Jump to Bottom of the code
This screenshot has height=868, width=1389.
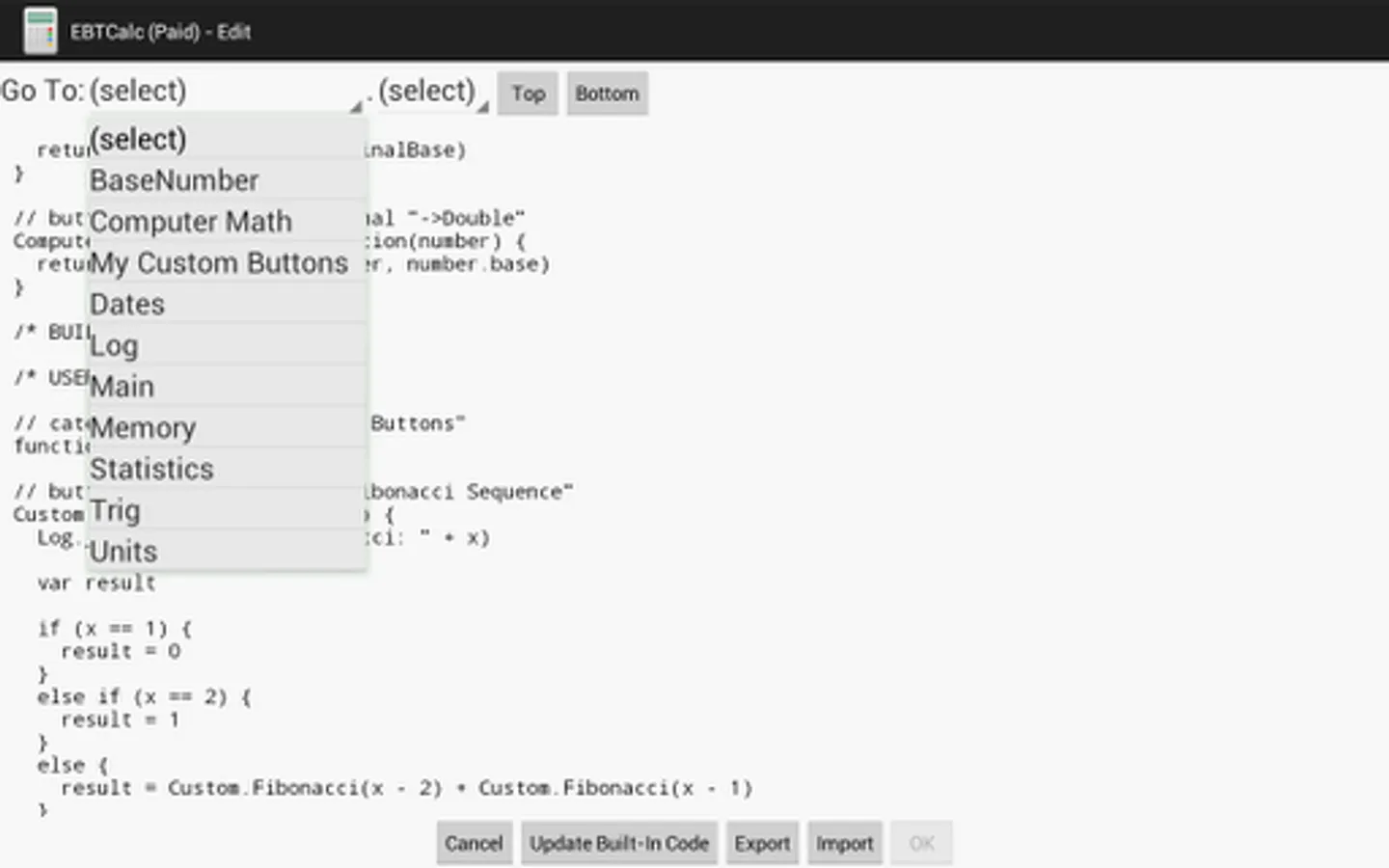point(607,94)
